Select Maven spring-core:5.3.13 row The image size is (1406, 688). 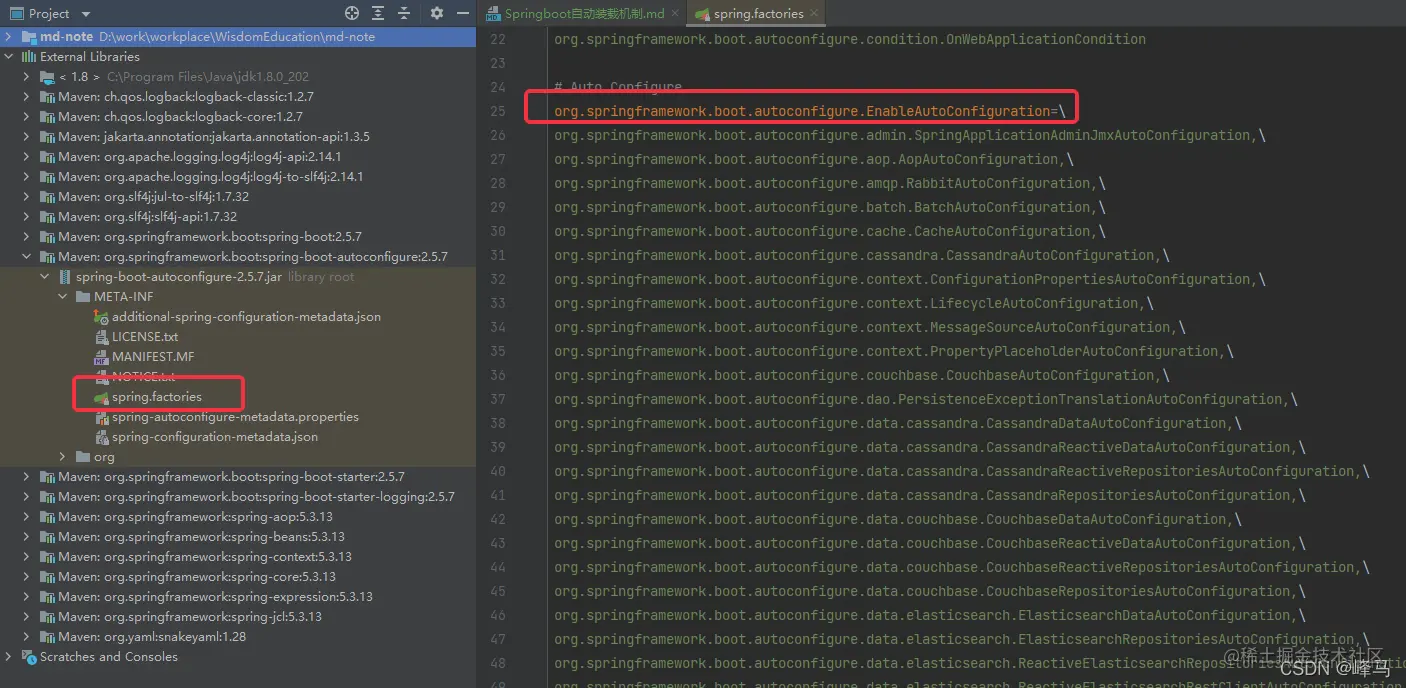(238, 577)
